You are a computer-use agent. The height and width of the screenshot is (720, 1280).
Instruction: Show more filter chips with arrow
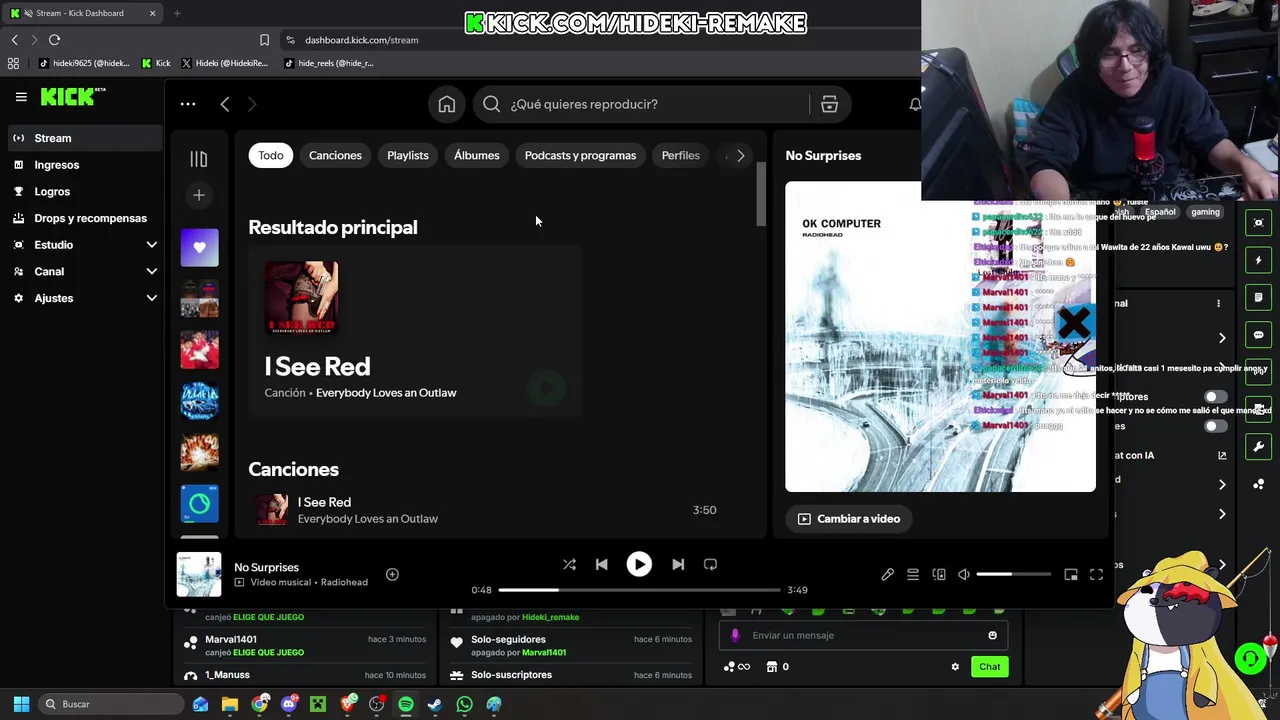tap(740, 156)
